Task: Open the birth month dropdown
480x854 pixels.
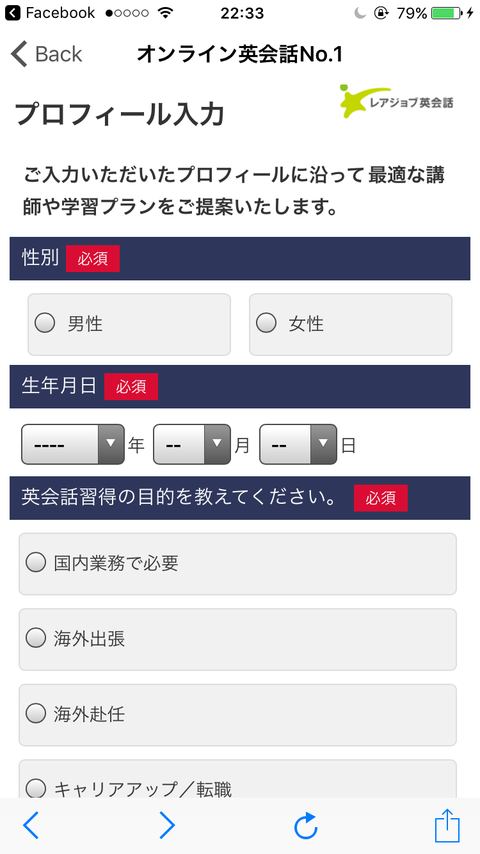Action: click(192, 444)
